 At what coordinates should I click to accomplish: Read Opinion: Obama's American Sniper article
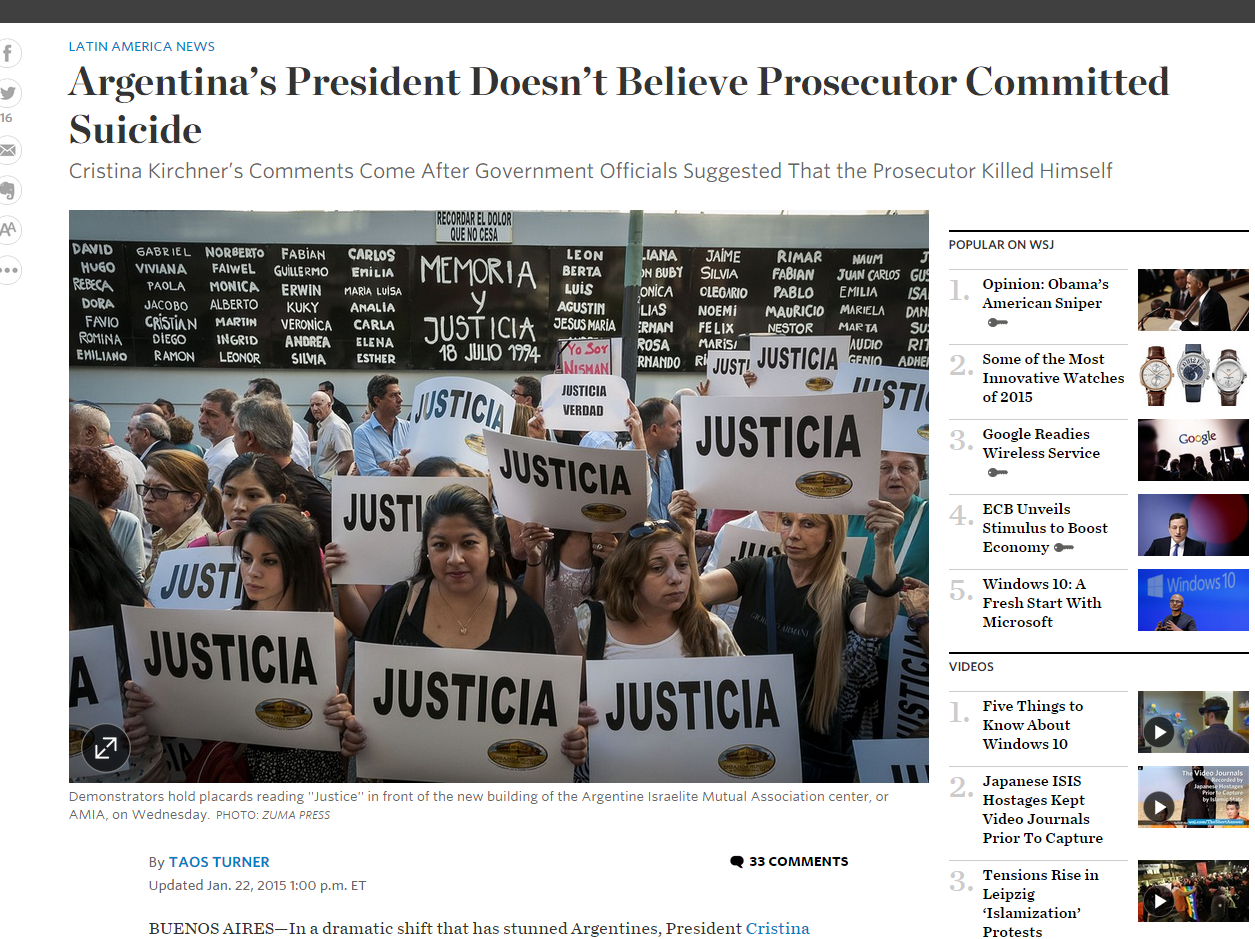tap(1045, 294)
